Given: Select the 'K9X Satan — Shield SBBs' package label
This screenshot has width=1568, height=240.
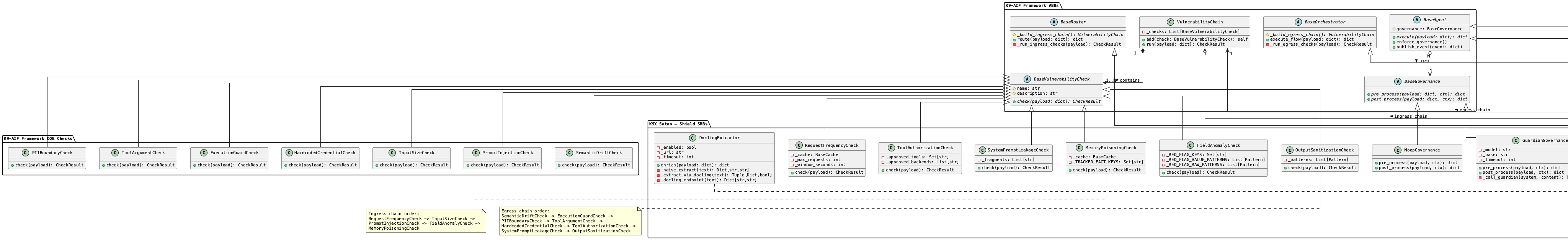Looking at the screenshot, I should pyautogui.click(x=679, y=124).
